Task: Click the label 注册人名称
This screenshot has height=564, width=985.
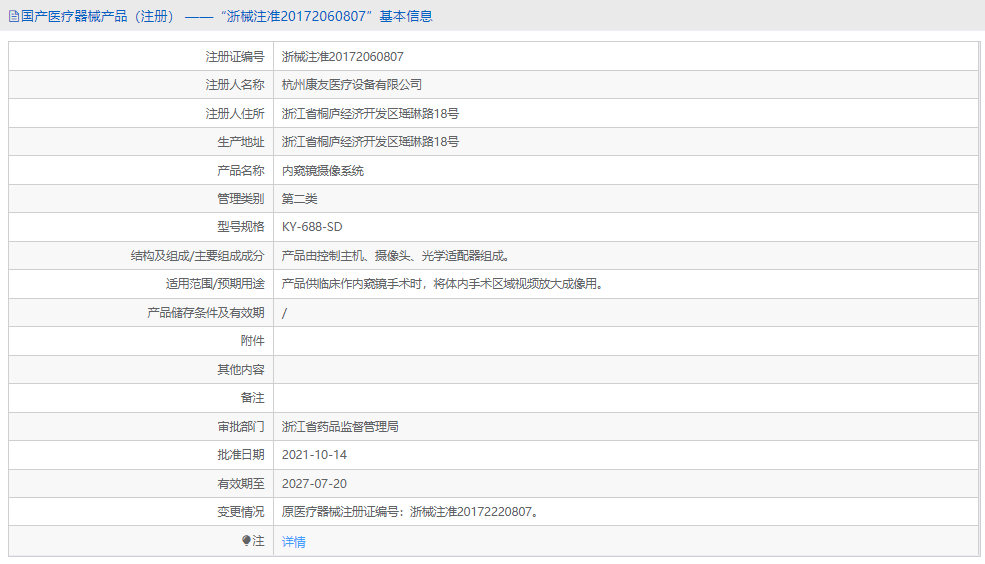Action: click(x=235, y=85)
